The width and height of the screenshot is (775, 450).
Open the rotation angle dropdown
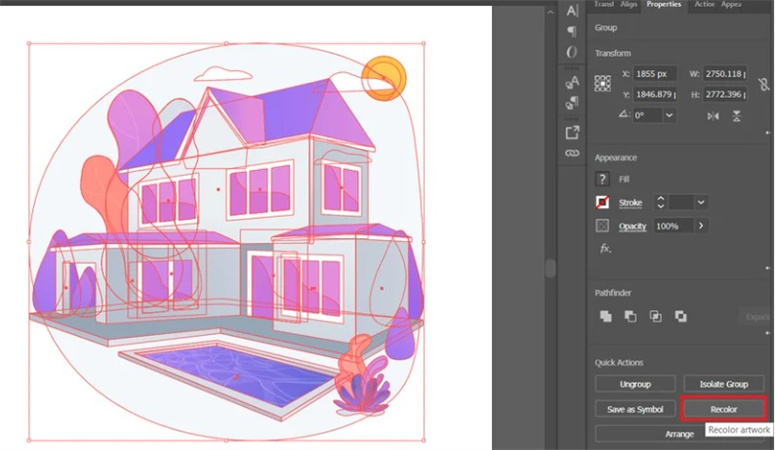tap(669, 116)
